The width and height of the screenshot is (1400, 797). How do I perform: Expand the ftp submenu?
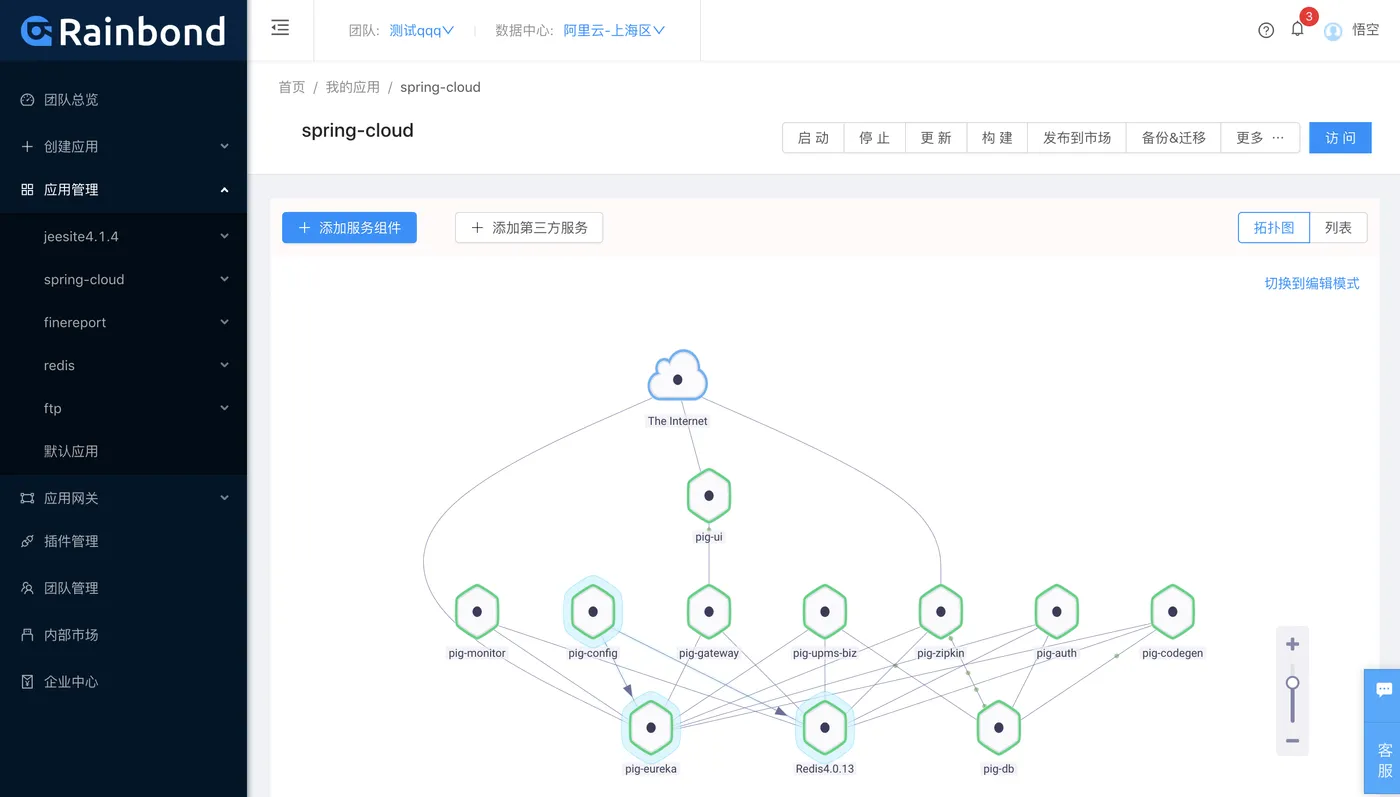(123, 408)
